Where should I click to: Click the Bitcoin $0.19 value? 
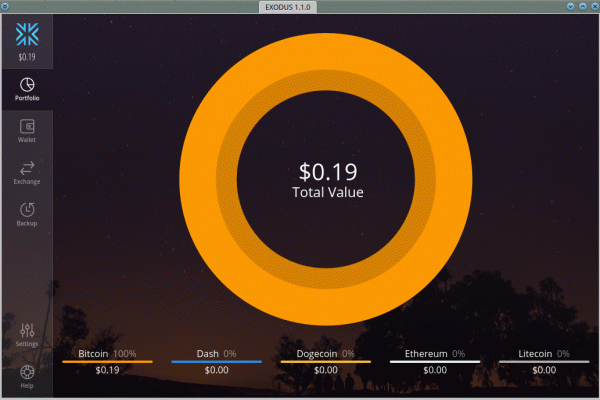(x=107, y=370)
